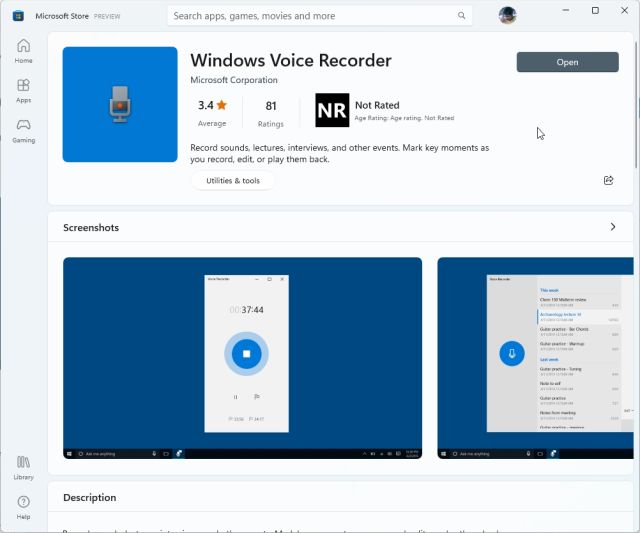Click the Windows Voice Recorder title
Image resolution: width=640 pixels, height=533 pixels.
[291, 60]
